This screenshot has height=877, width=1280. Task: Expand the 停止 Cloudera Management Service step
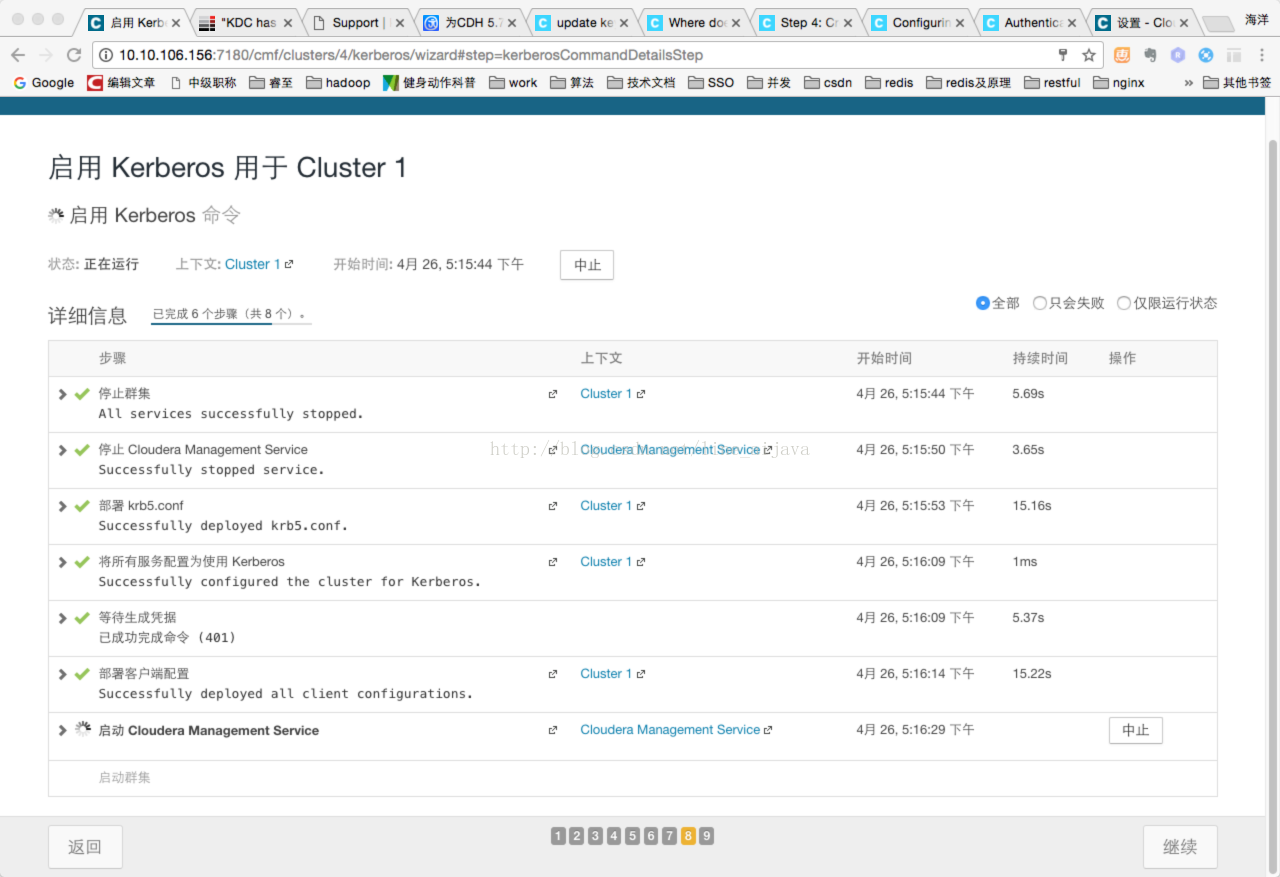(63, 450)
